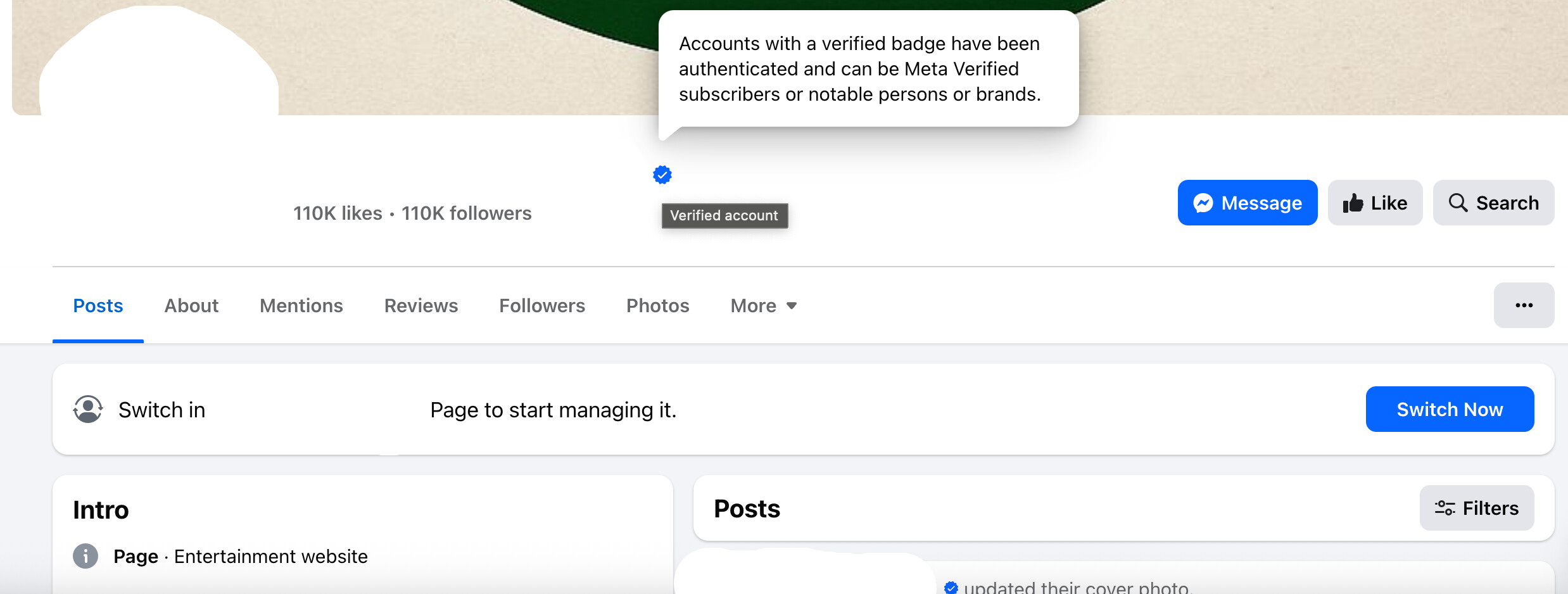Click the Switch Now button
This screenshot has height=594, width=1568.
coord(1450,409)
